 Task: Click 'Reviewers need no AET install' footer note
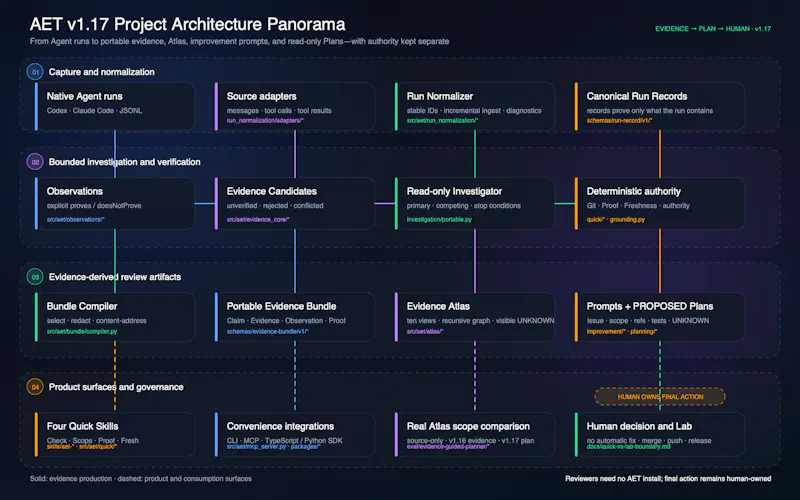coord(614,479)
